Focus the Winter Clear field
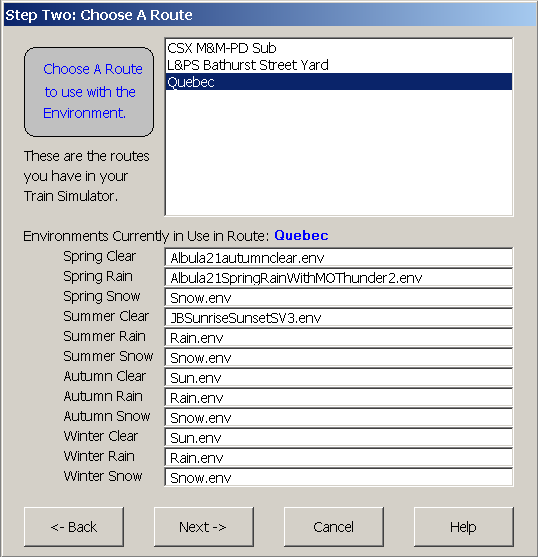 pyautogui.click(x=339, y=438)
